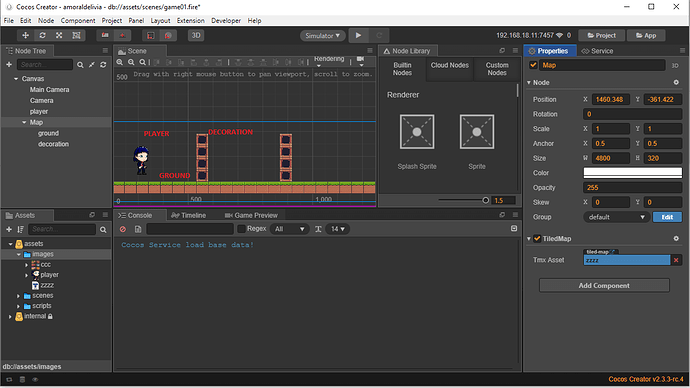690x388 pixels.
Task: Change the Assets sort order
Action: [x=20, y=229]
